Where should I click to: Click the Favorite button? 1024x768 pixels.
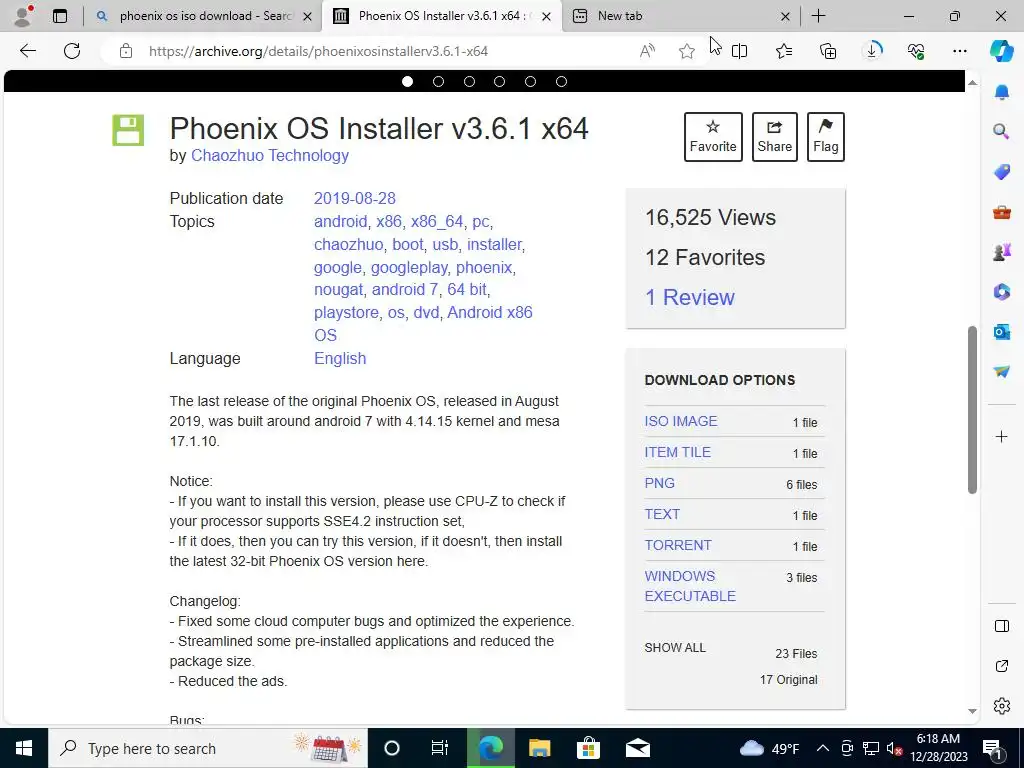click(x=713, y=136)
